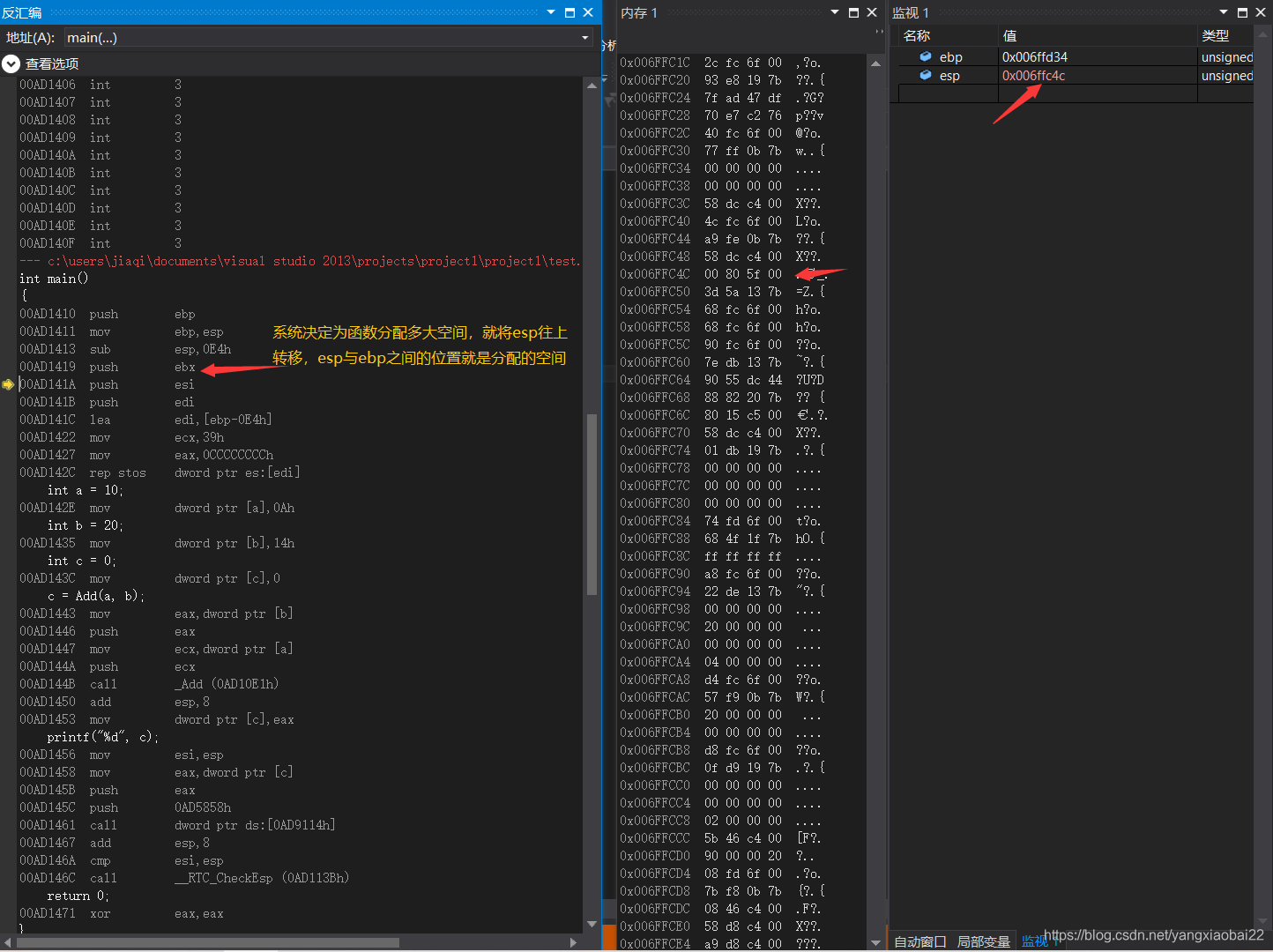Click the unsigned type cell of ebp
The height and width of the screenshot is (952, 1273).
(x=1226, y=57)
